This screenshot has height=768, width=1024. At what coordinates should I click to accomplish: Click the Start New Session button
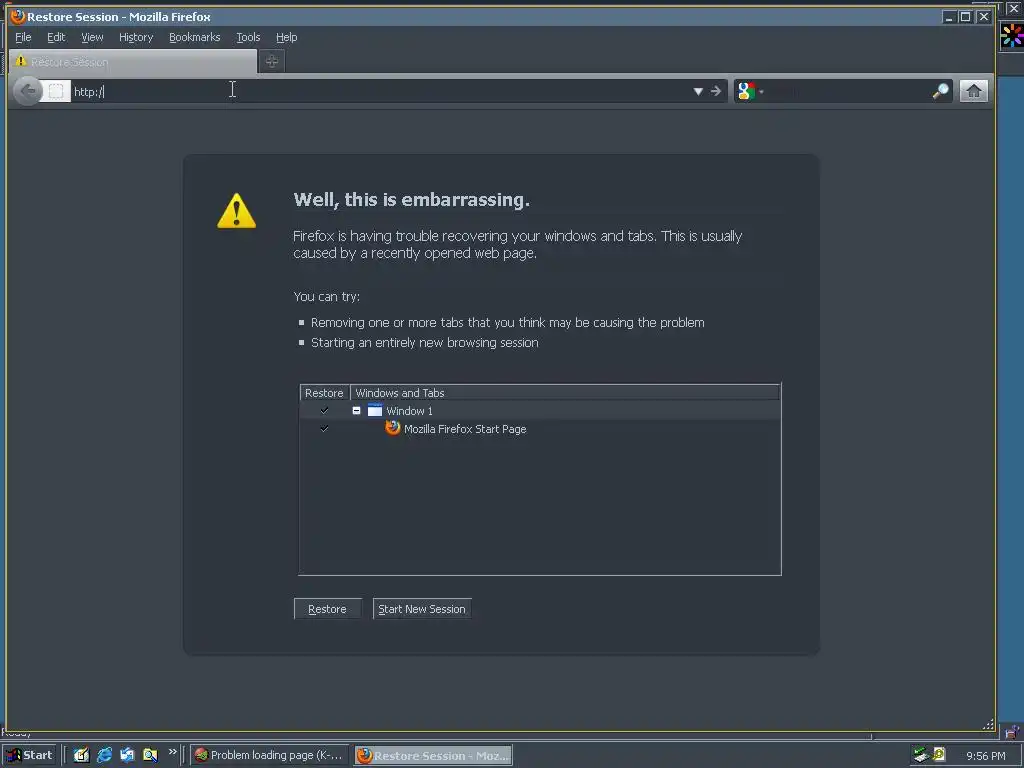pyautogui.click(x=422, y=609)
